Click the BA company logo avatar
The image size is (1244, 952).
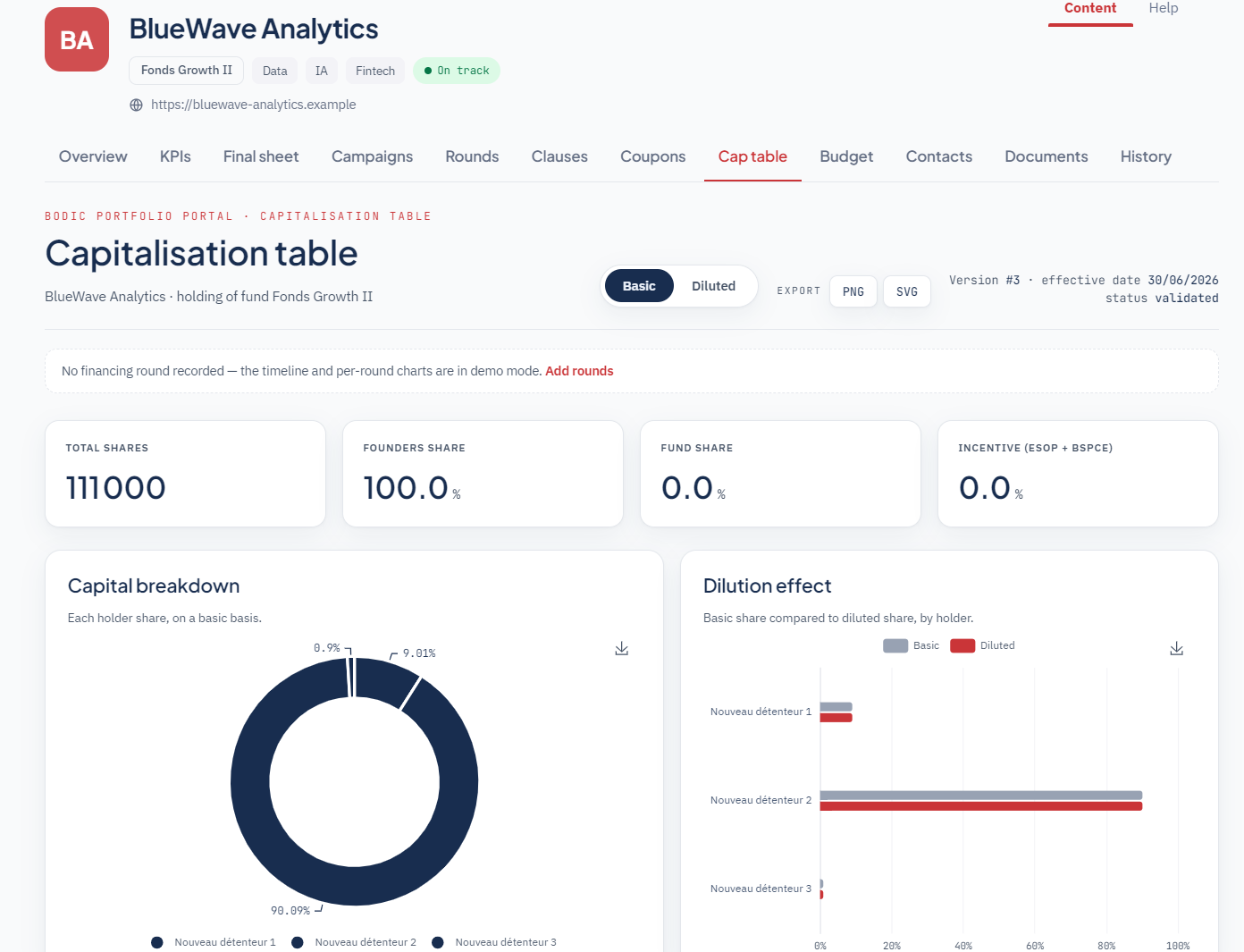click(77, 39)
